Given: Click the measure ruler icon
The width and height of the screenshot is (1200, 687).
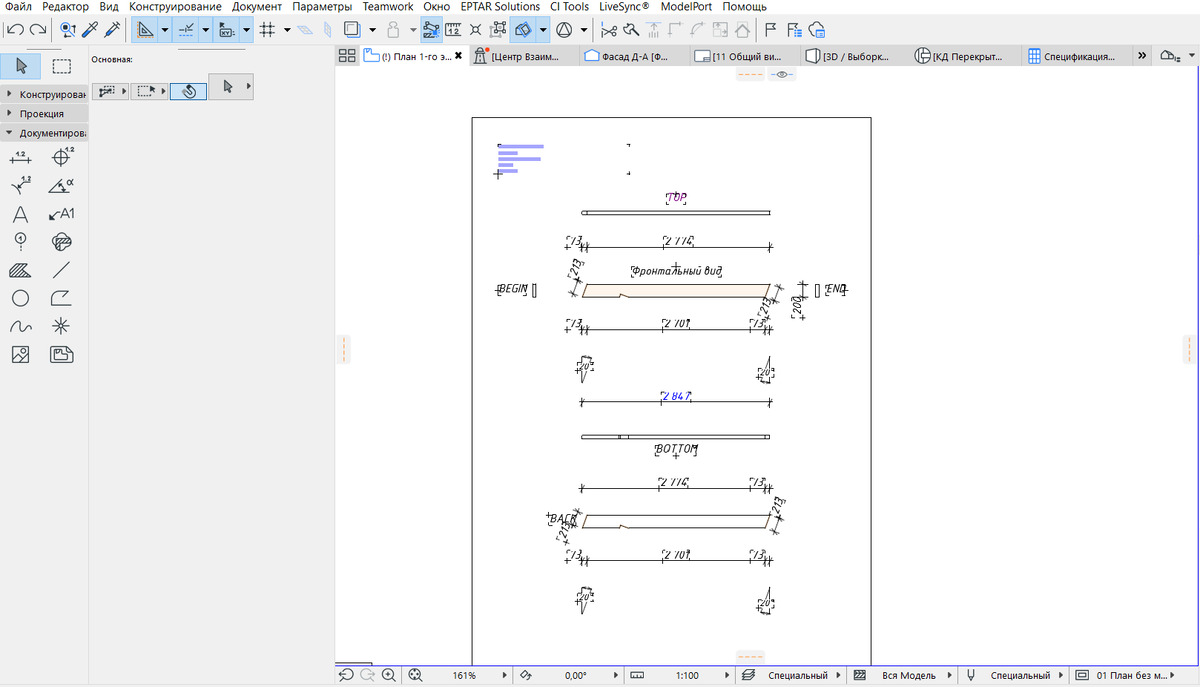Looking at the screenshot, I should 453,30.
